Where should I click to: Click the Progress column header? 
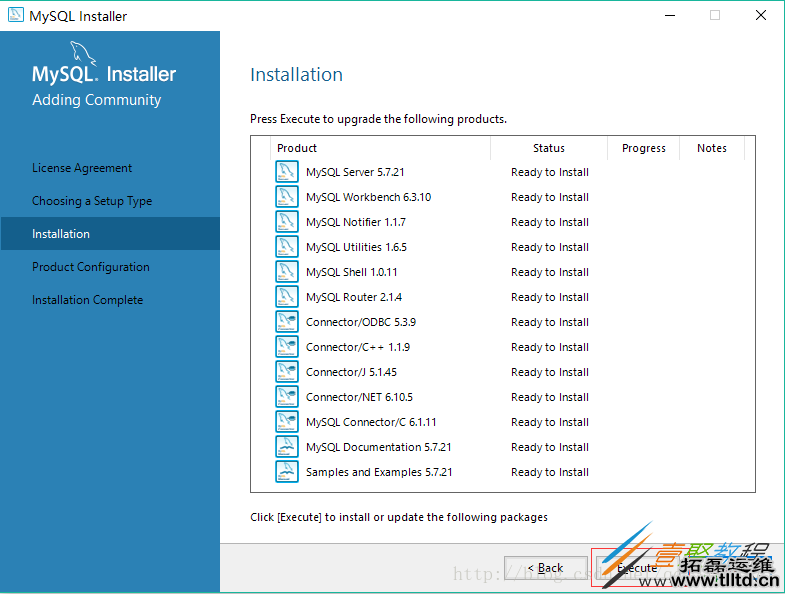click(x=644, y=148)
